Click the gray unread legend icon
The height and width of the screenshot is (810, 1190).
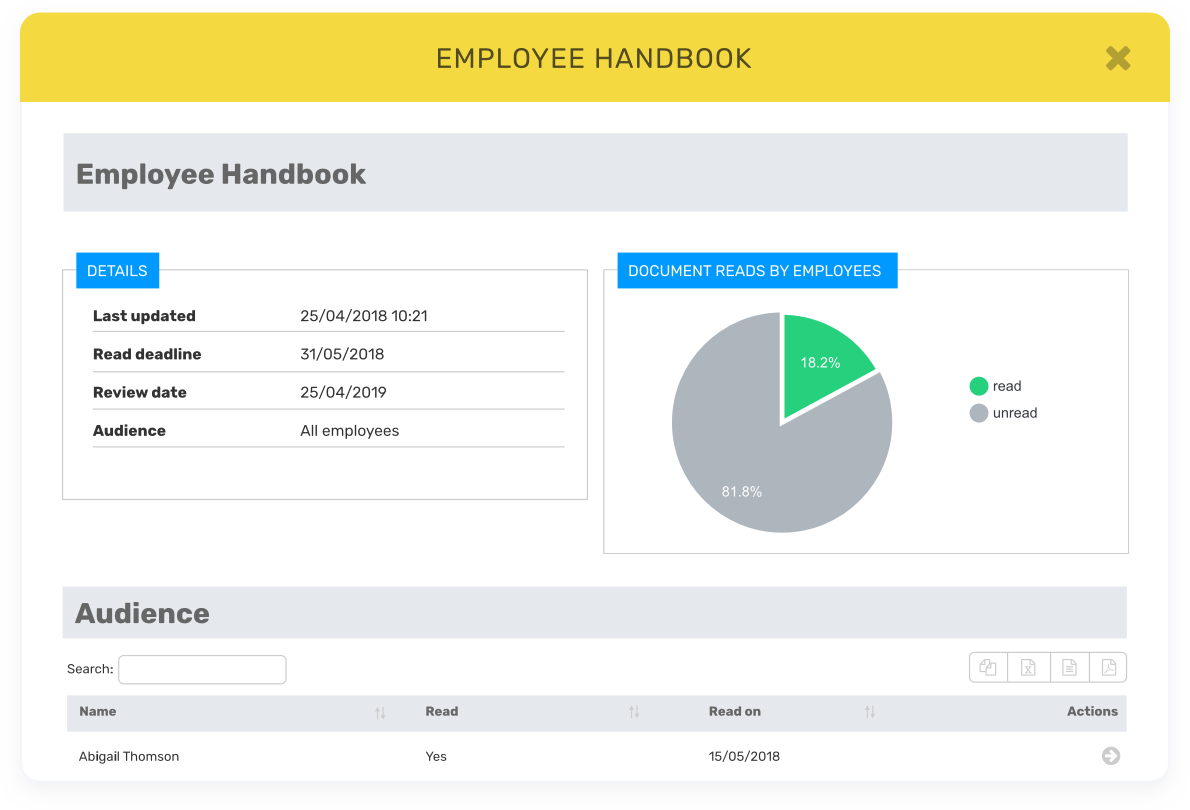tap(978, 413)
